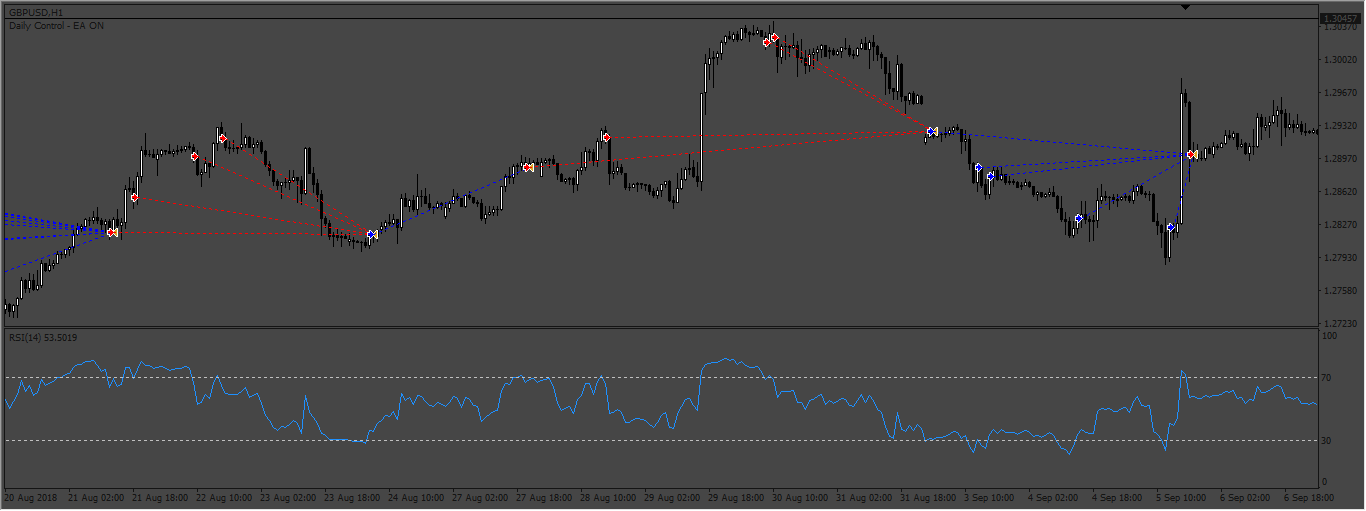Click the blue marker where the red dashed lines converge

point(930,131)
